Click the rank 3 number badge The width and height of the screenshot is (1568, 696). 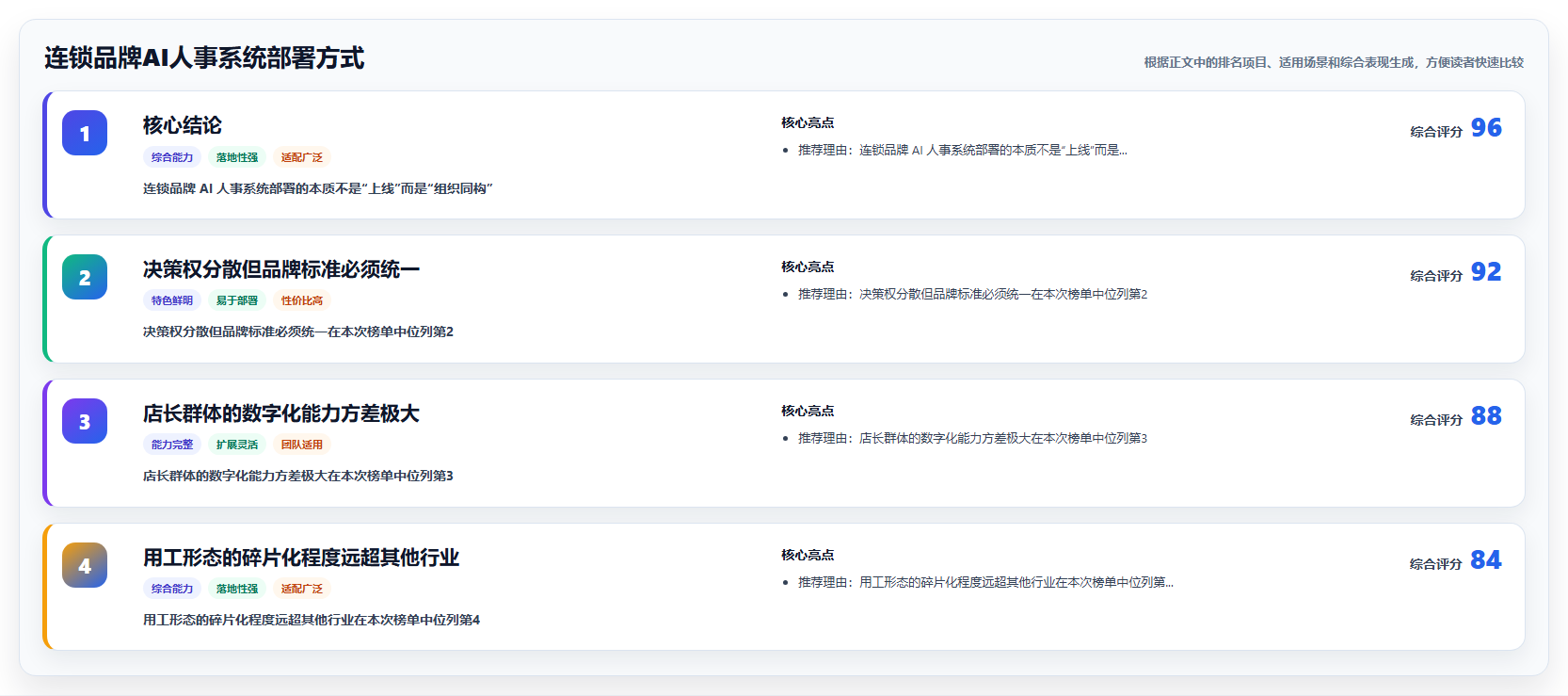[85, 421]
